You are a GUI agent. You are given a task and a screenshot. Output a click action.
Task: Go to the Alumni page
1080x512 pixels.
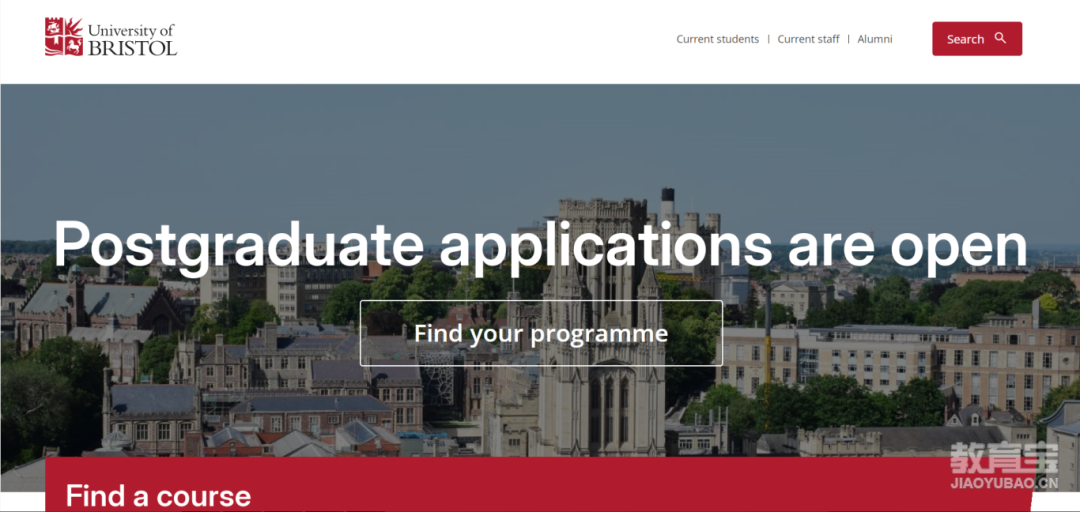click(x=875, y=39)
